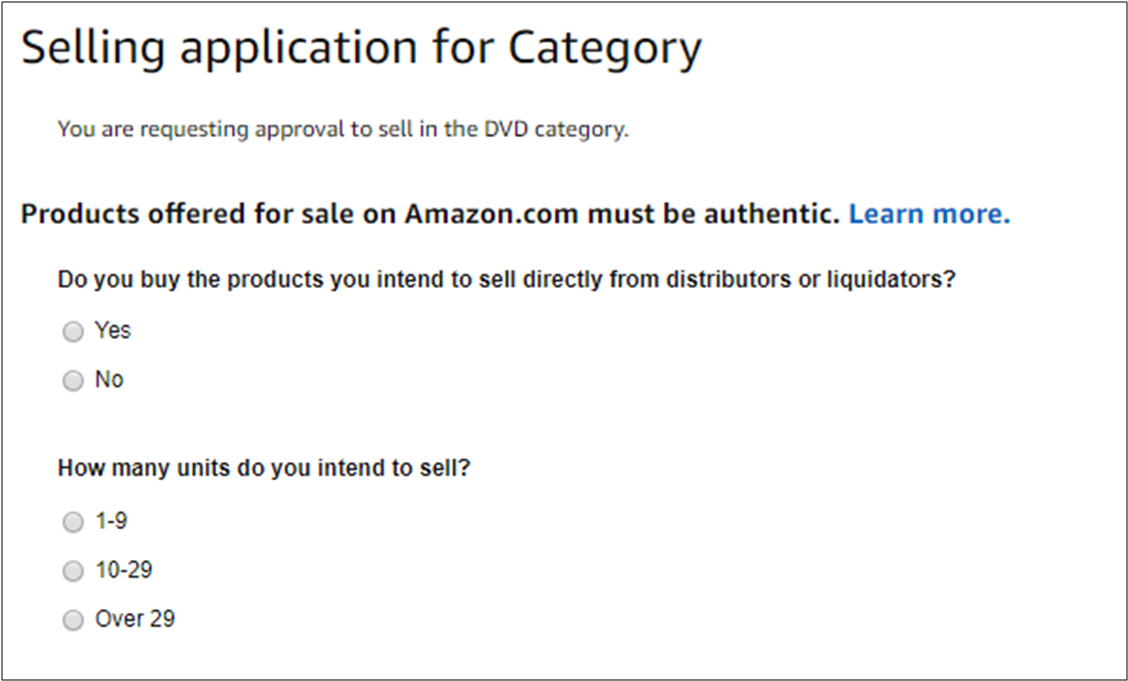Screen dimensions: 1128x681
Task: Click the distributors or liquidators question text
Action: coord(507,280)
